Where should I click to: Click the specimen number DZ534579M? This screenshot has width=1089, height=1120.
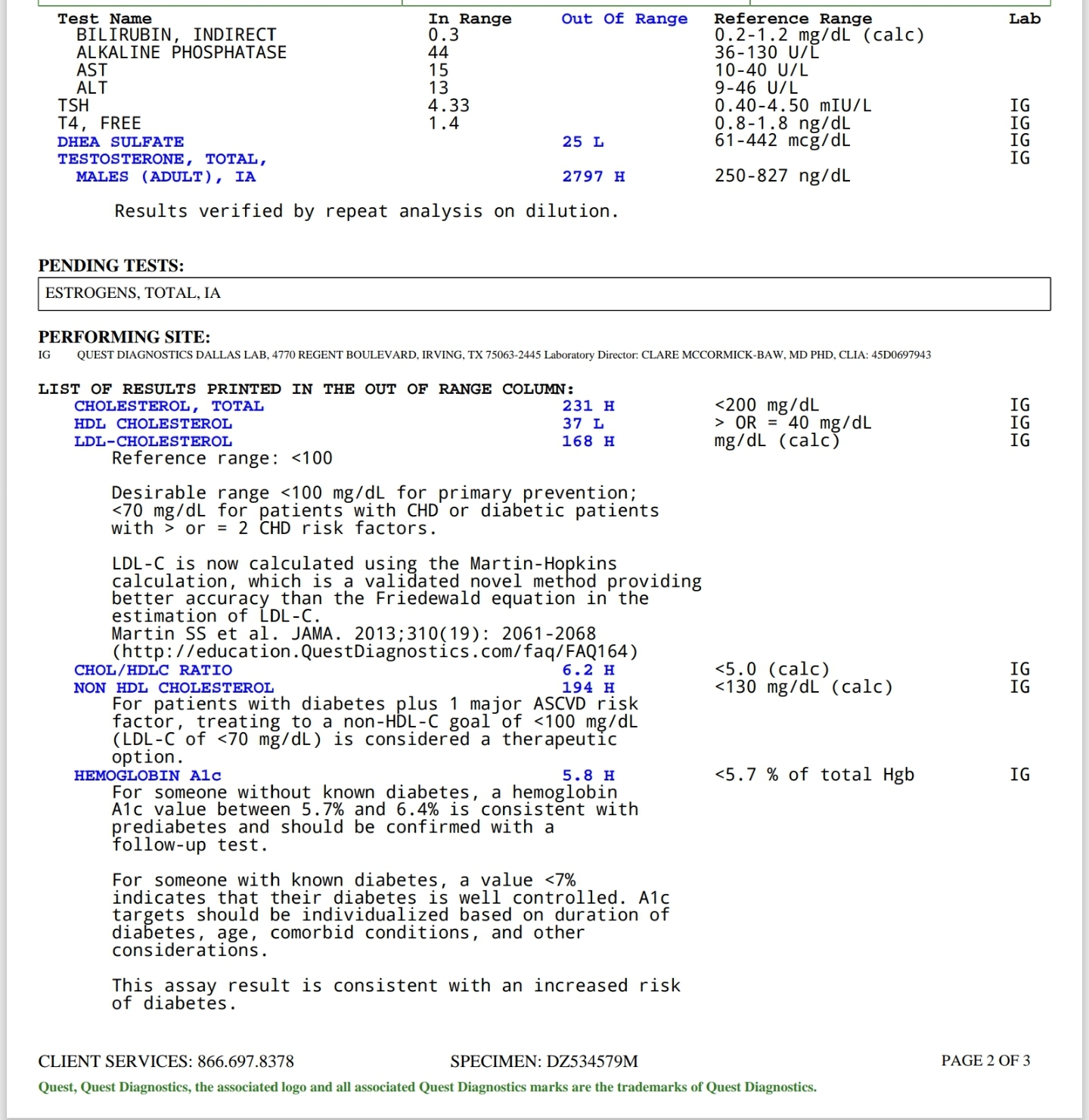pos(591,1061)
